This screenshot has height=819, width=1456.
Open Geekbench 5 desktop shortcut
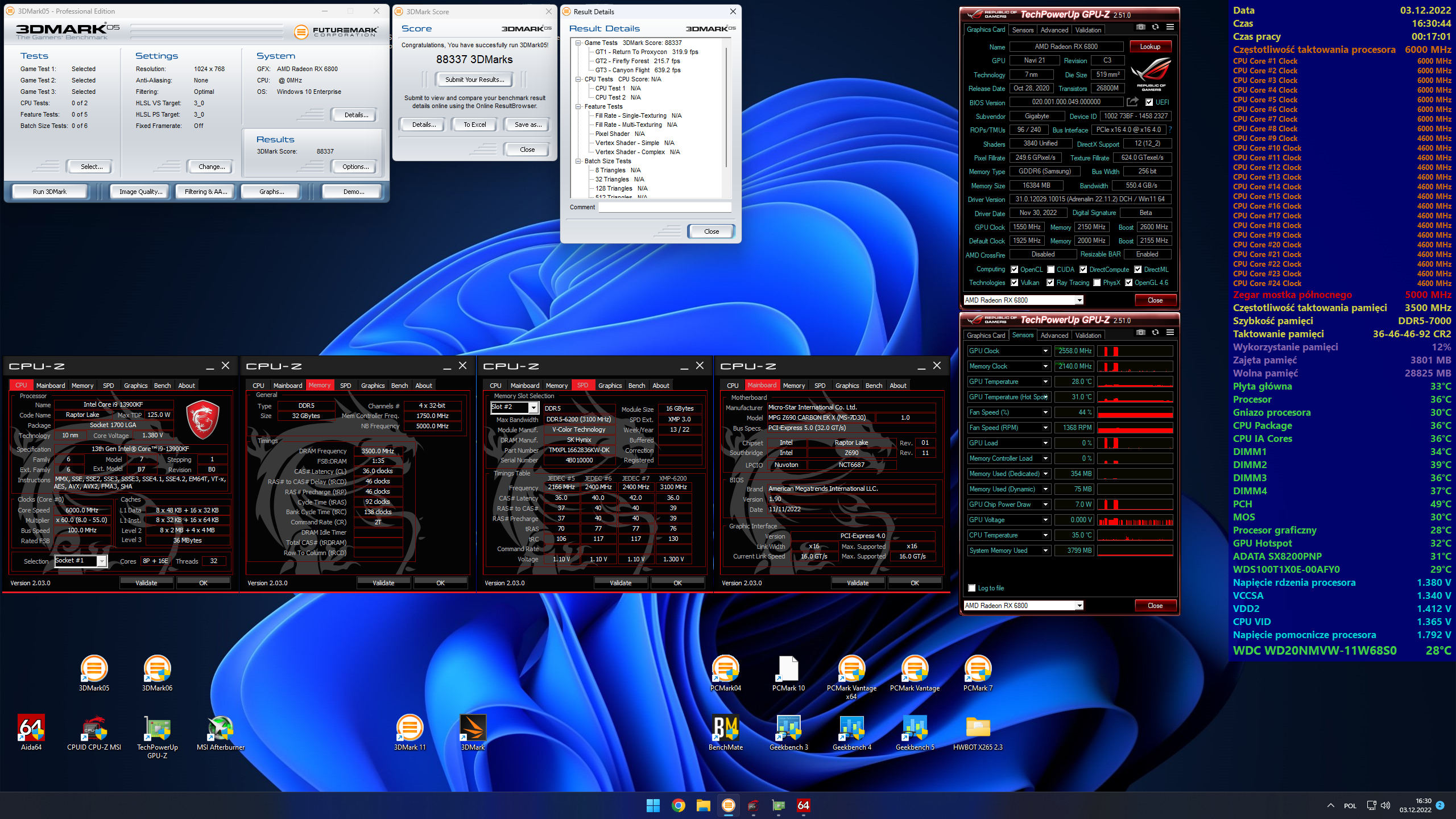pos(915,733)
